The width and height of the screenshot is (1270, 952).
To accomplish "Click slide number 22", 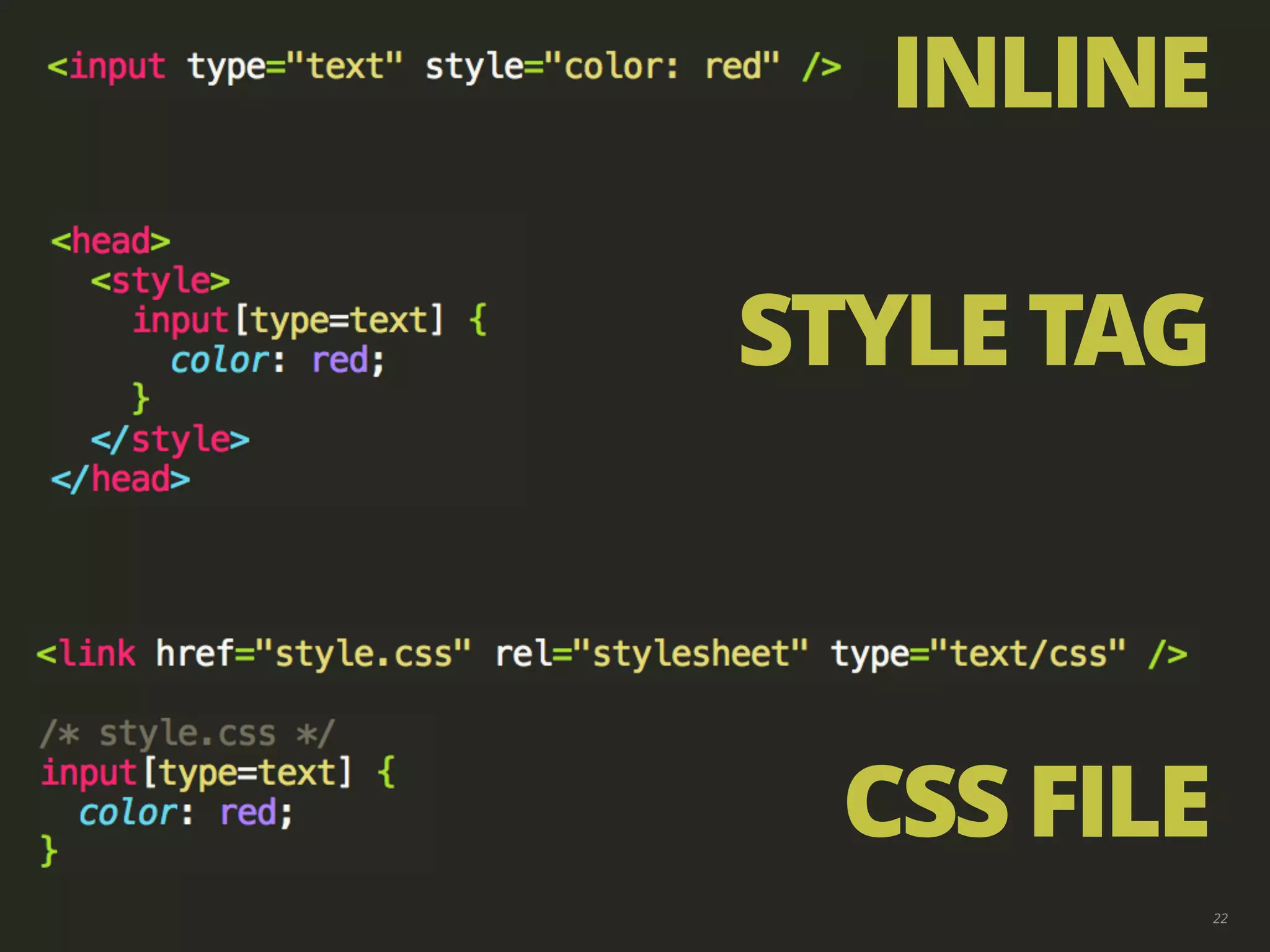I will point(1220,919).
